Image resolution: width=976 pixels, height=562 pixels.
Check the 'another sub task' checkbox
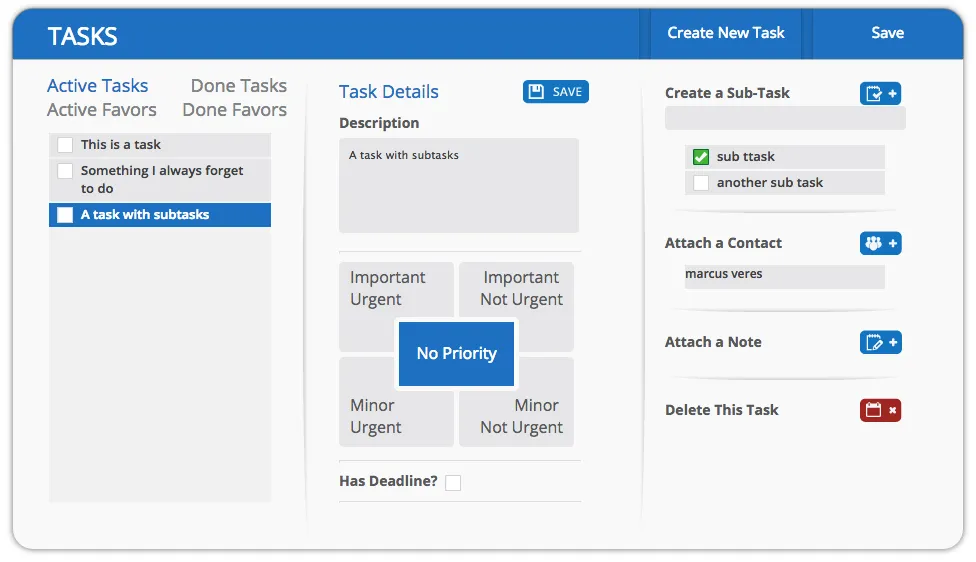point(701,183)
